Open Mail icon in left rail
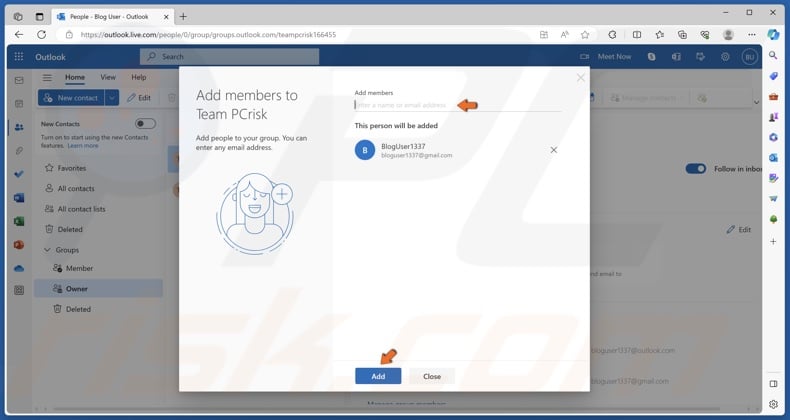The height and width of the screenshot is (420, 790). point(19,80)
